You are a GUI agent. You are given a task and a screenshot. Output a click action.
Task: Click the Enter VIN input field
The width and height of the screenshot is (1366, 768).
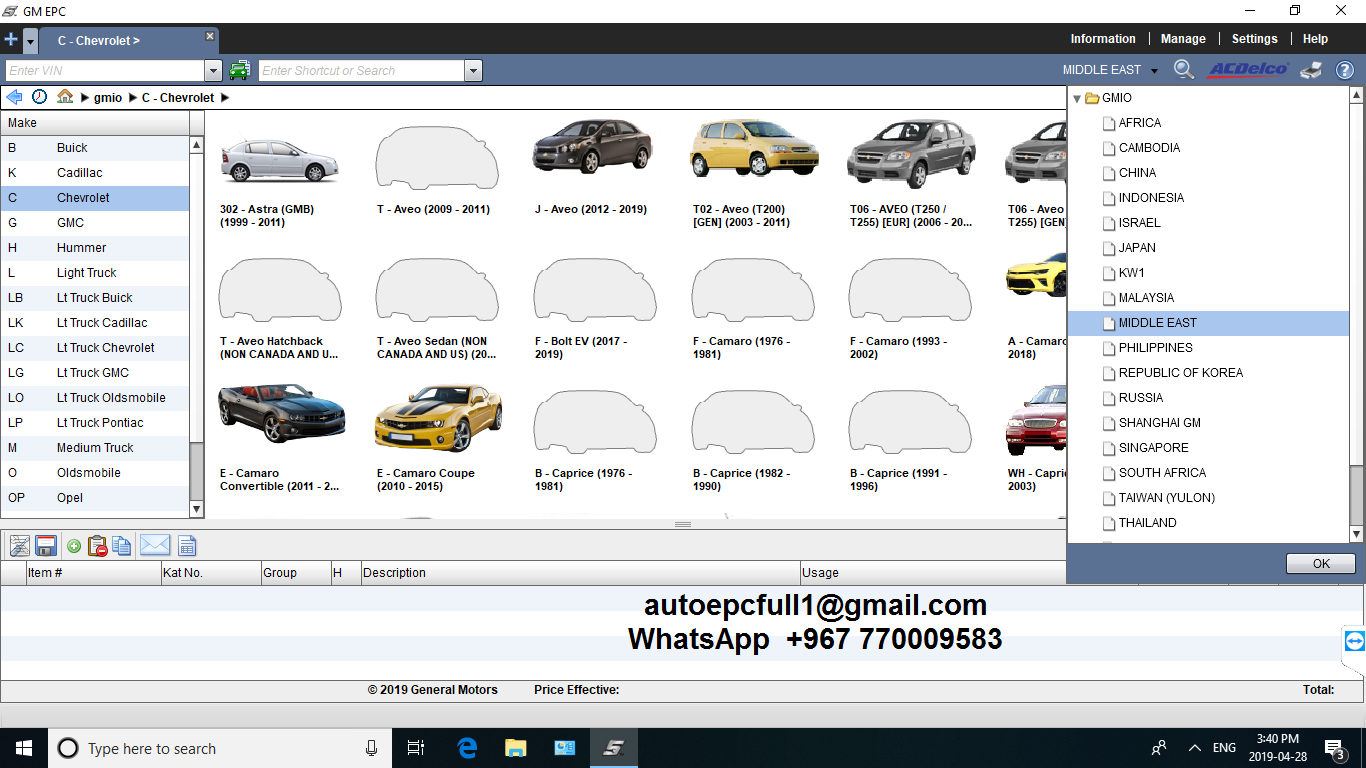coord(105,71)
